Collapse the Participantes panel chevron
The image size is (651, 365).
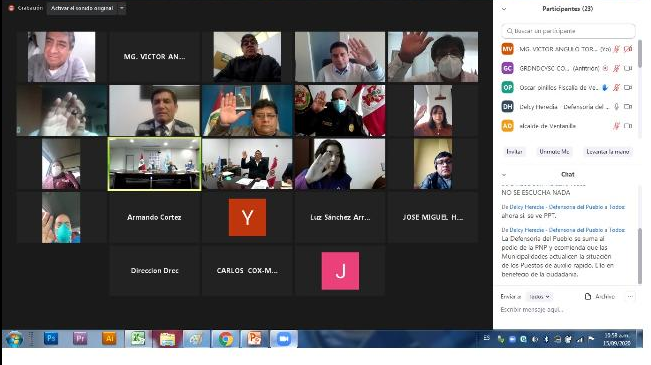pos(504,9)
